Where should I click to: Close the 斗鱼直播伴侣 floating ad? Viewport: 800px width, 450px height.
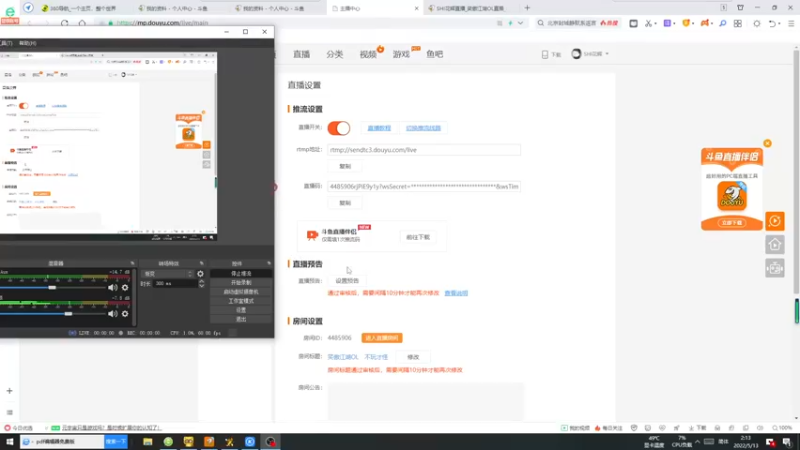pyautogui.click(x=767, y=143)
